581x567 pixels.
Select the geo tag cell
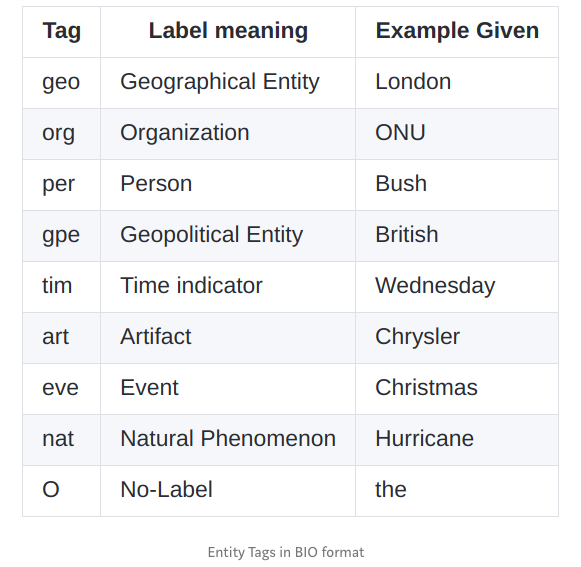(62, 83)
